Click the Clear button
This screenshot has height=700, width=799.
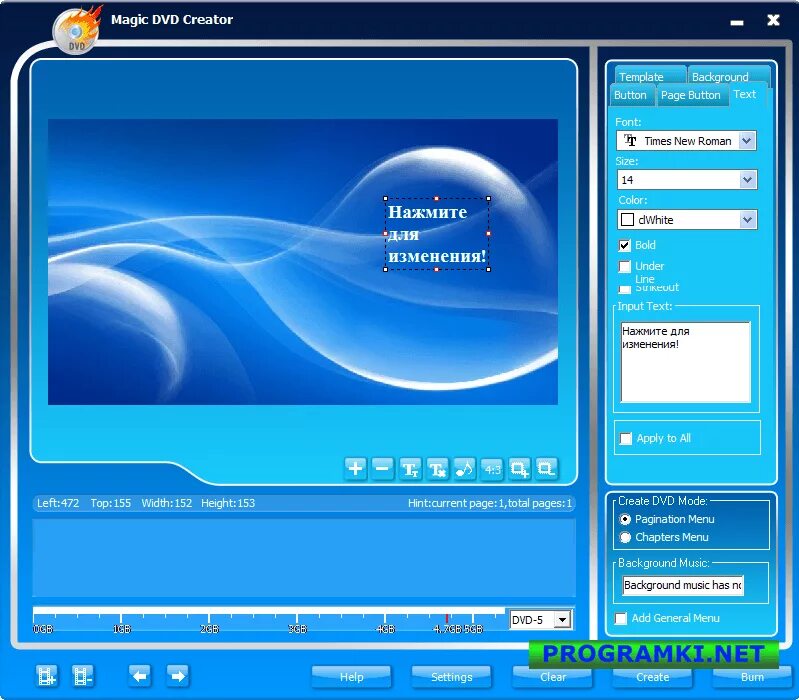553,677
